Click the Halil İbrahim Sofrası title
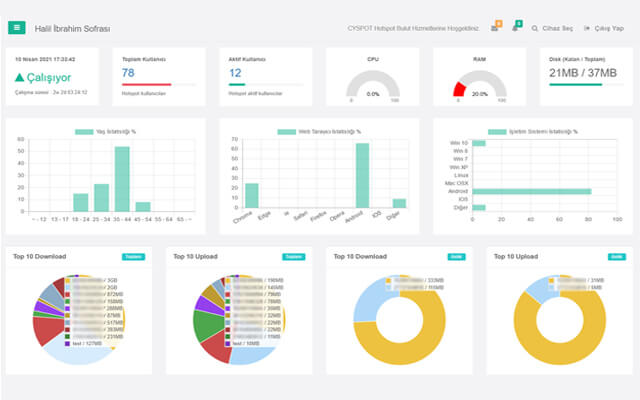Viewport: 640px width, 400px height. (72, 29)
